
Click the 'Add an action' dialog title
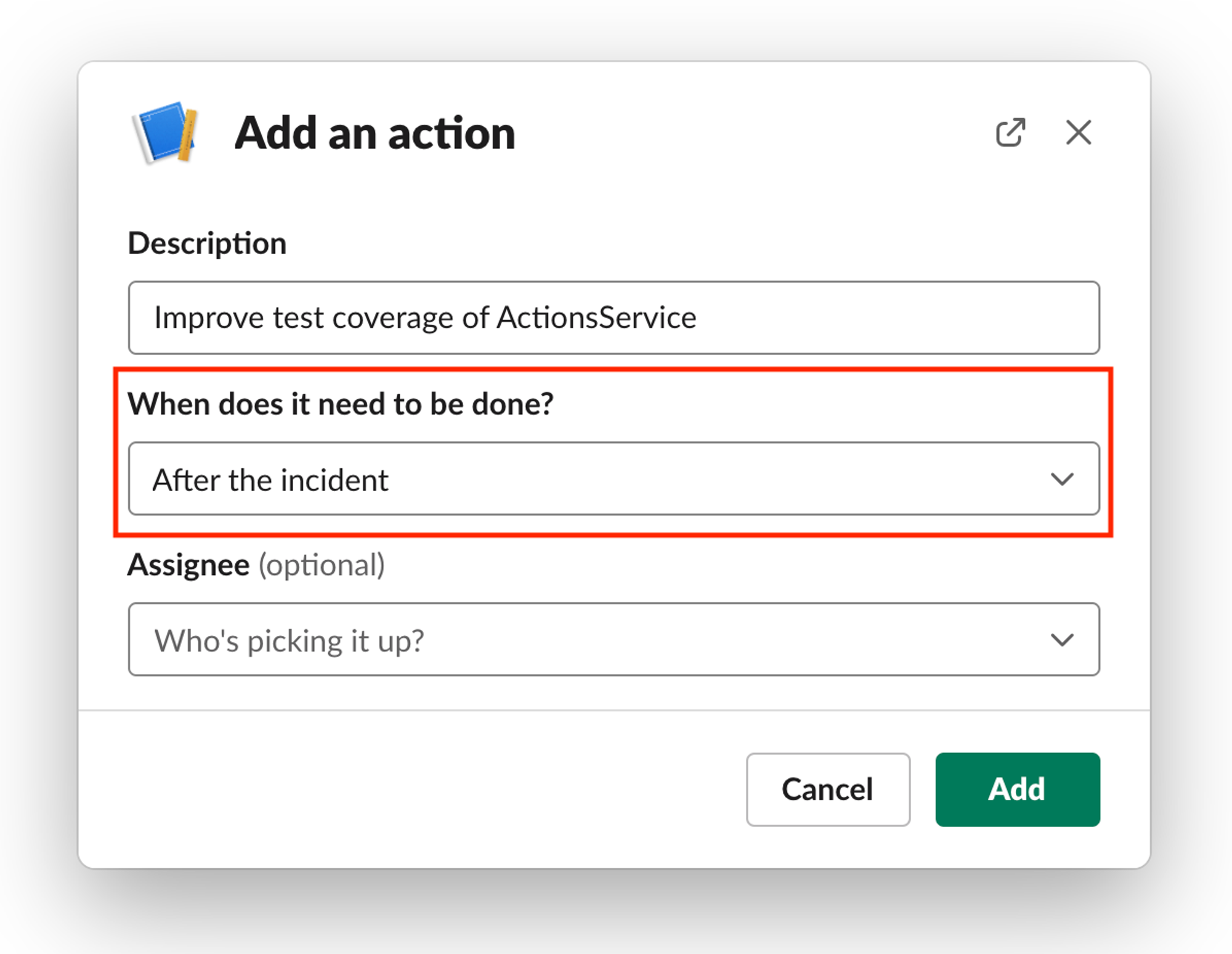pyautogui.click(x=375, y=133)
